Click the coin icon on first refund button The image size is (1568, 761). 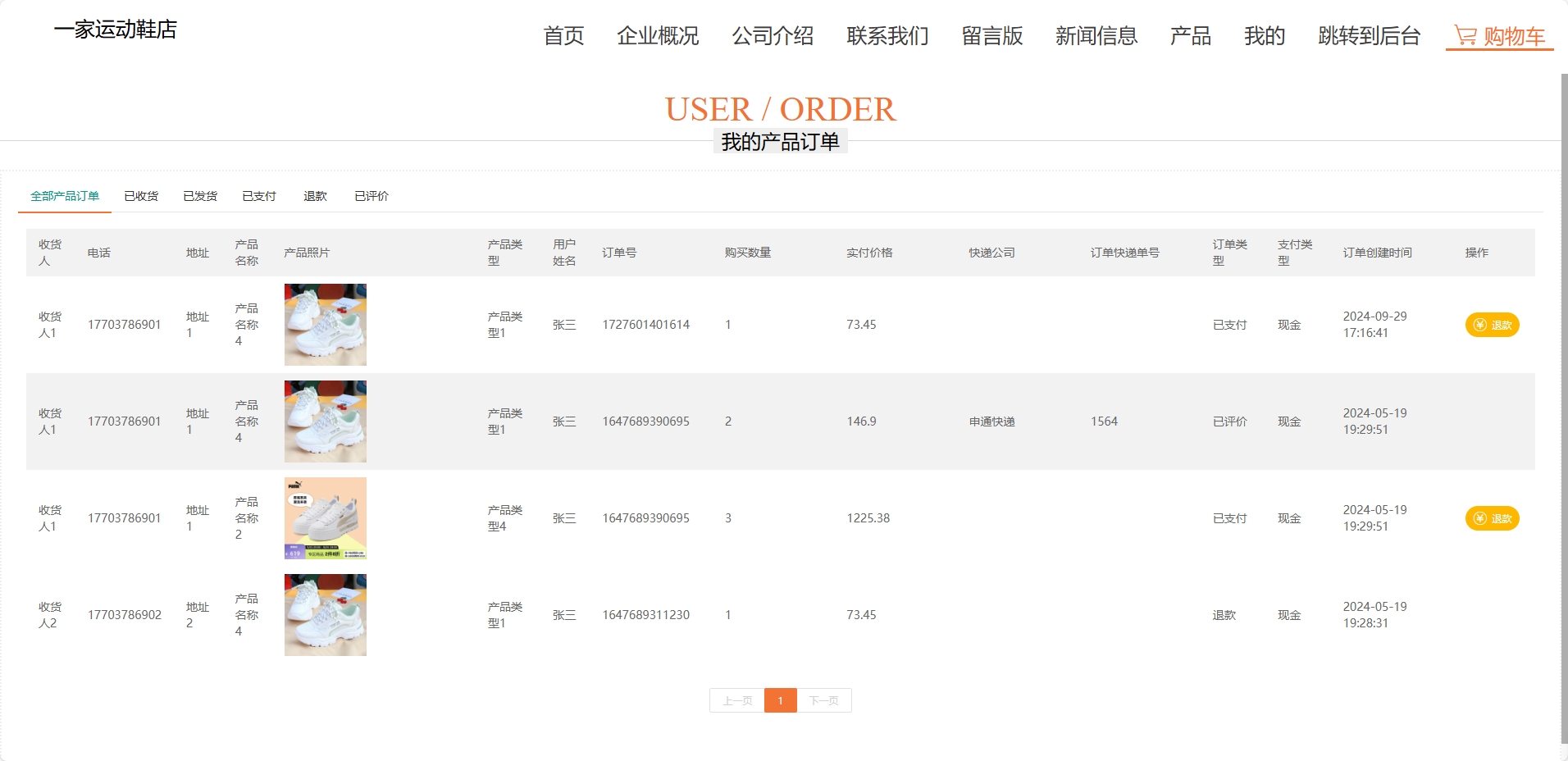click(1480, 325)
